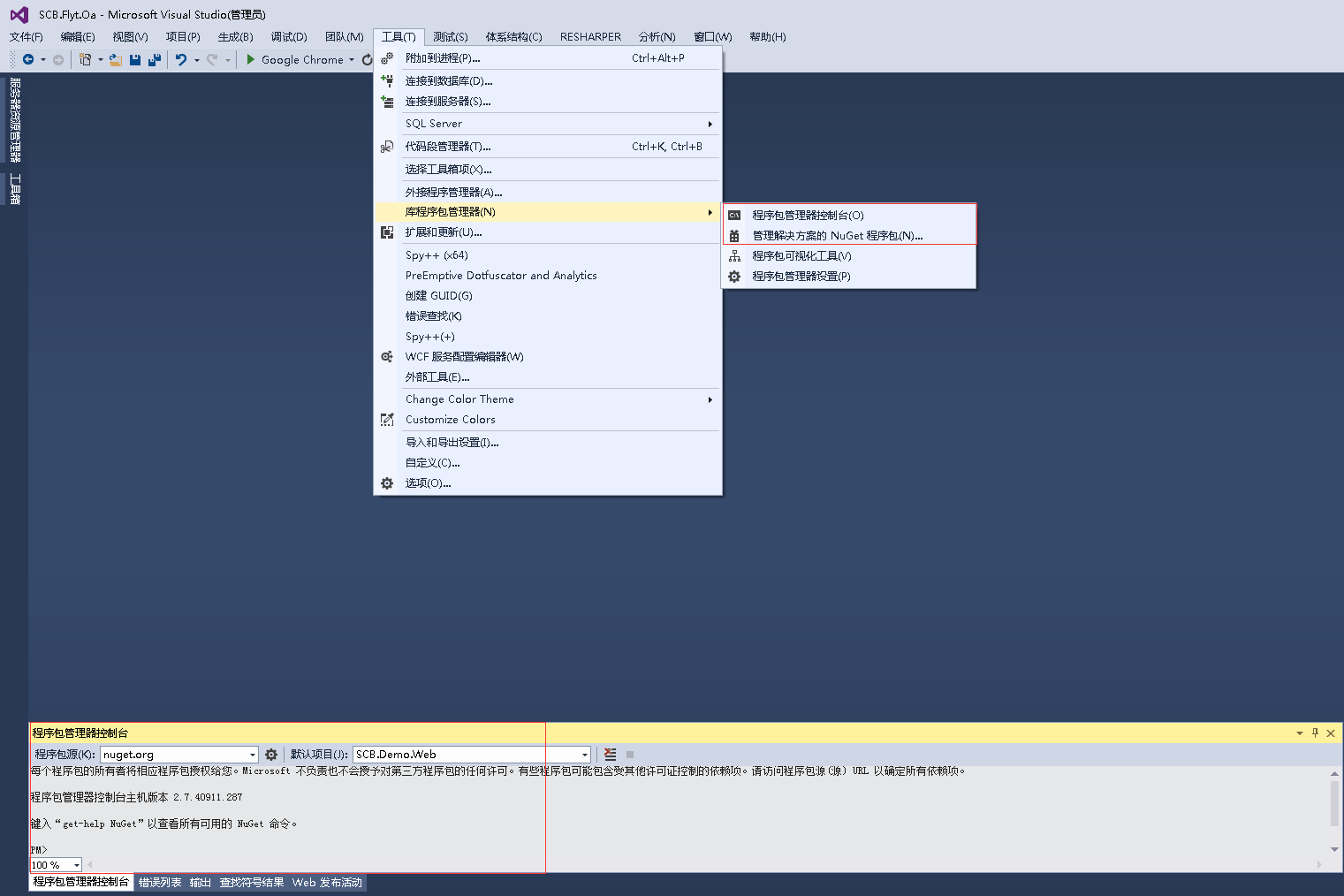Open the 视图(V) menu
Image resolution: width=1344 pixels, height=896 pixels.
tap(130, 37)
